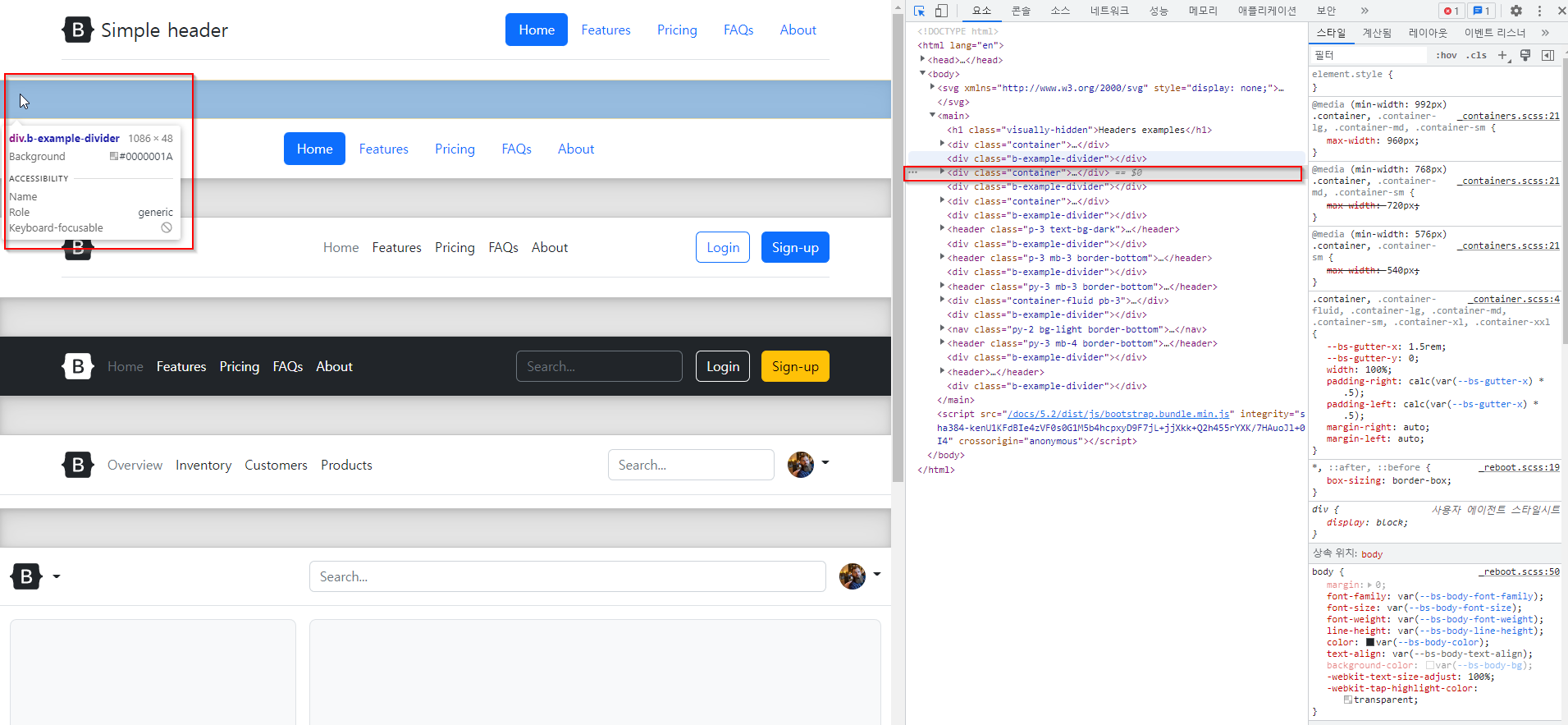Click Pricing link in Simple header
Viewport: 1568px width, 725px height.
pyautogui.click(x=677, y=30)
